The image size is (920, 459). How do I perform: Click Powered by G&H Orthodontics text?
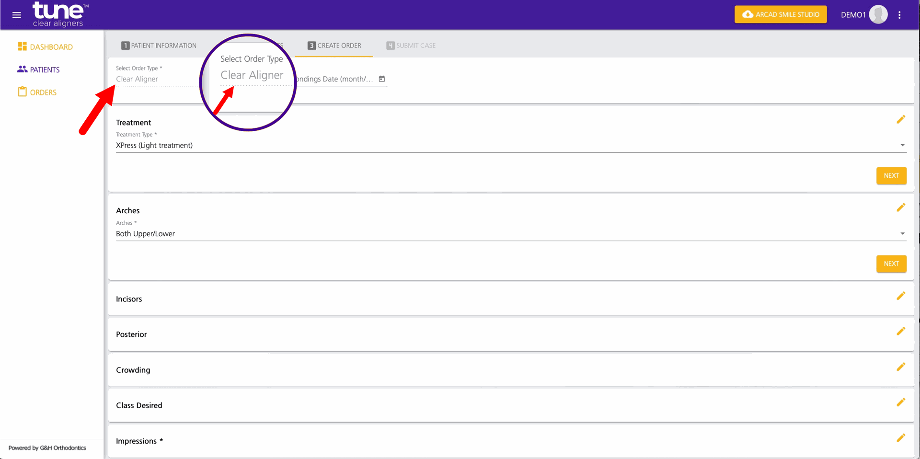pyautogui.click(x=47, y=448)
